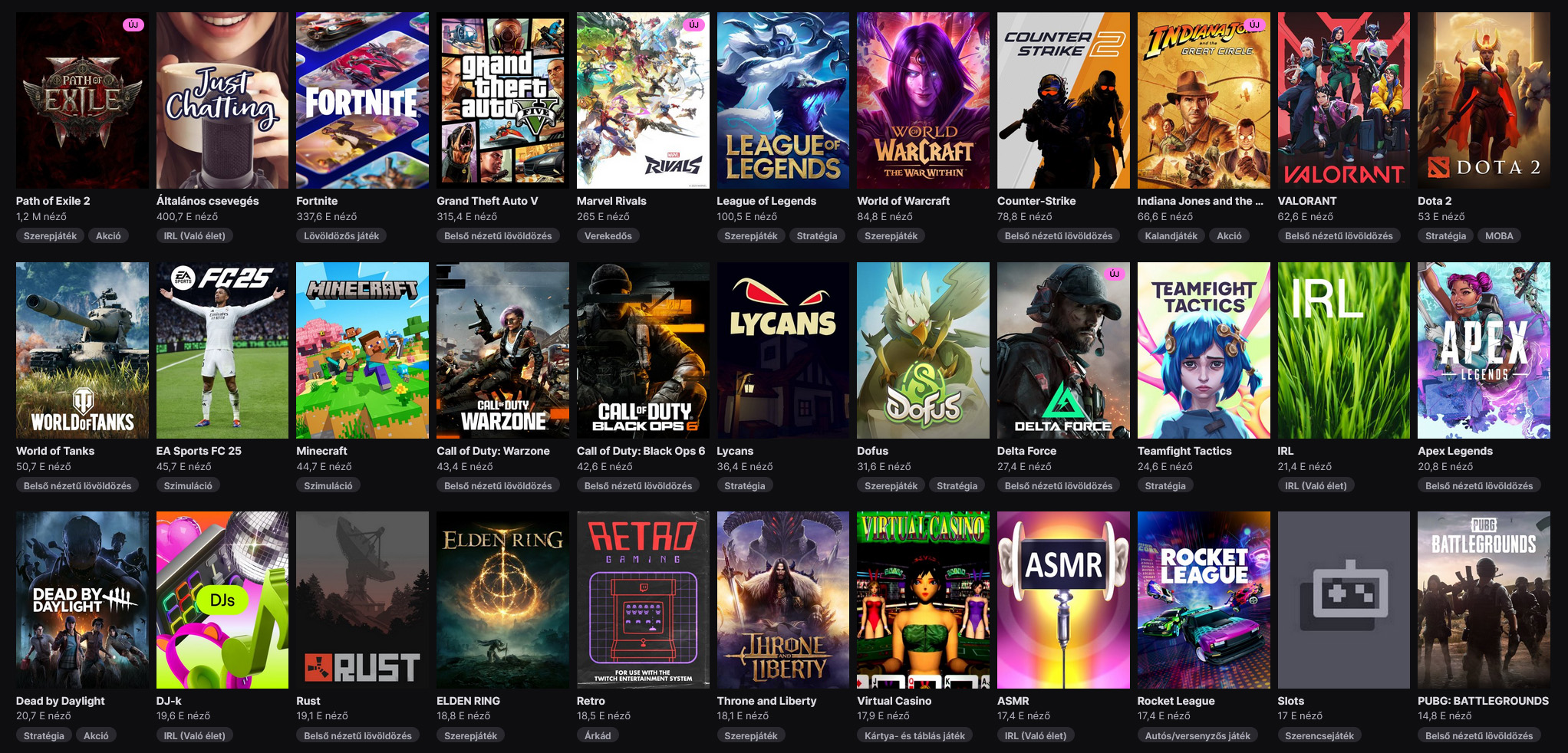Select the Dofus cover image

[x=924, y=350]
